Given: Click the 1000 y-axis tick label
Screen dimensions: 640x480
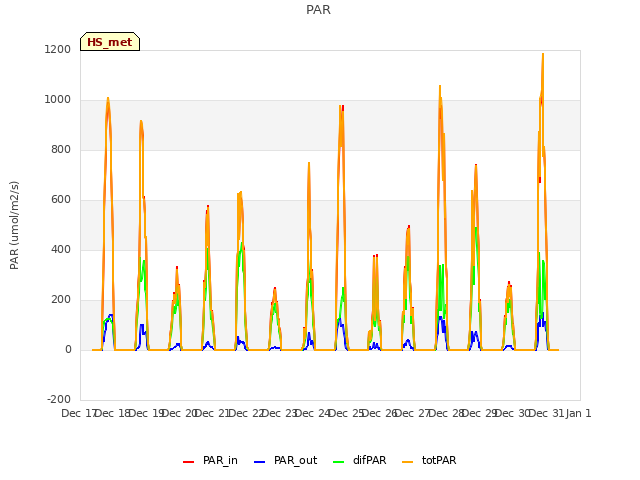Looking at the screenshot, I should point(58,100).
